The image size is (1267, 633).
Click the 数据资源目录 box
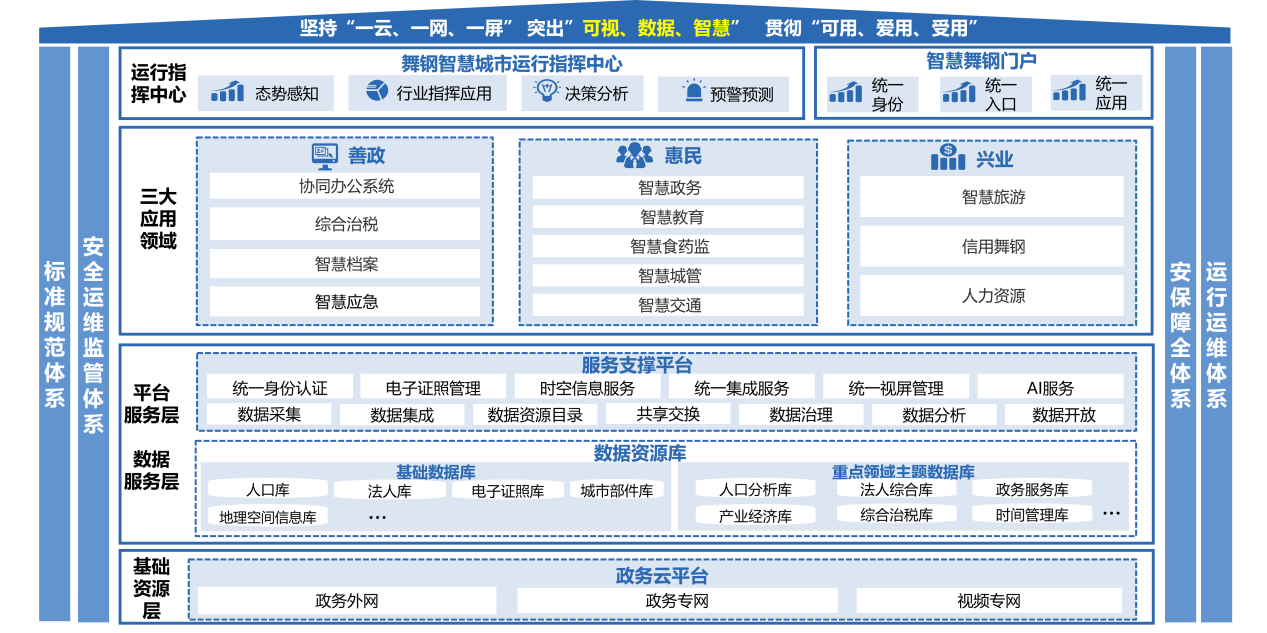[x=534, y=415]
